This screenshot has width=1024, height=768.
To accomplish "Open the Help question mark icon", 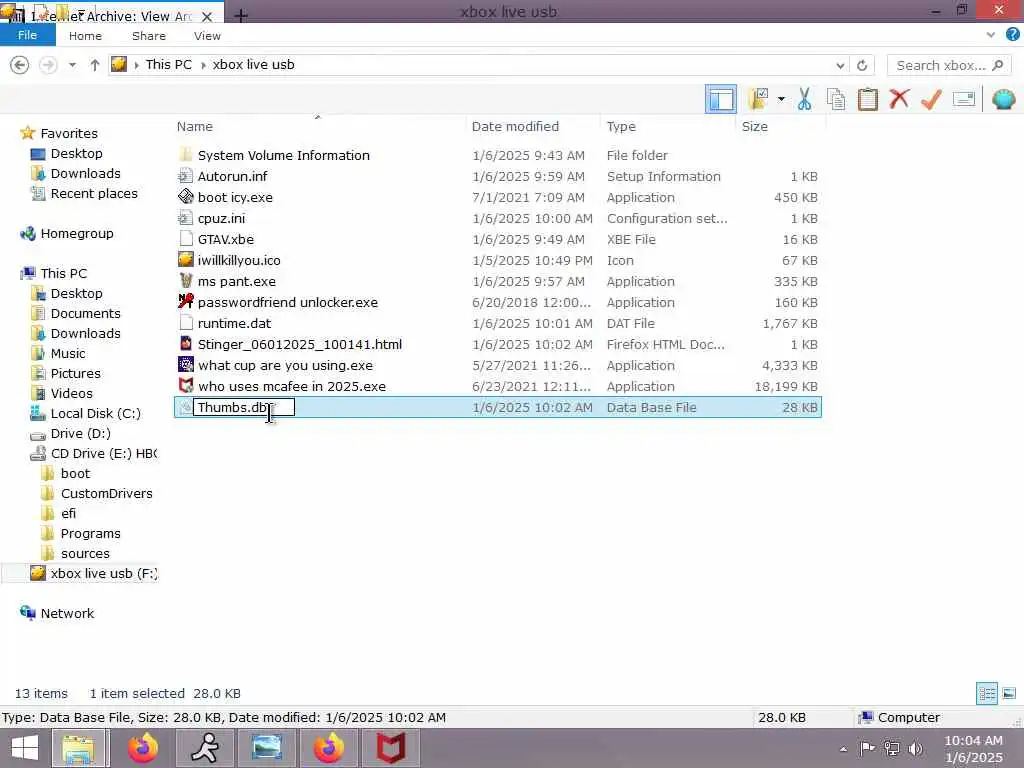I will (x=1012, y=35).
